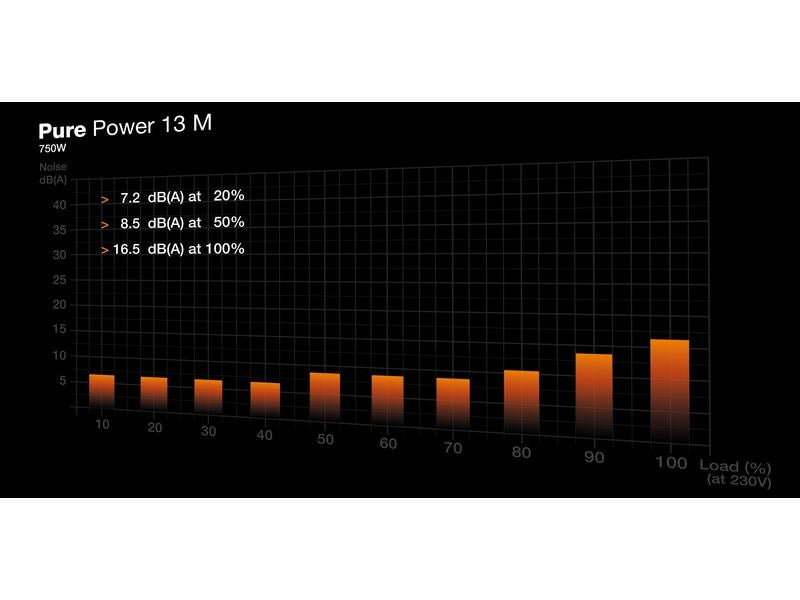Expand the arrow beside 8.5 dB(A)
This screenshot has height=600, width=800.
pyautogui.click(x=104, y=227)
